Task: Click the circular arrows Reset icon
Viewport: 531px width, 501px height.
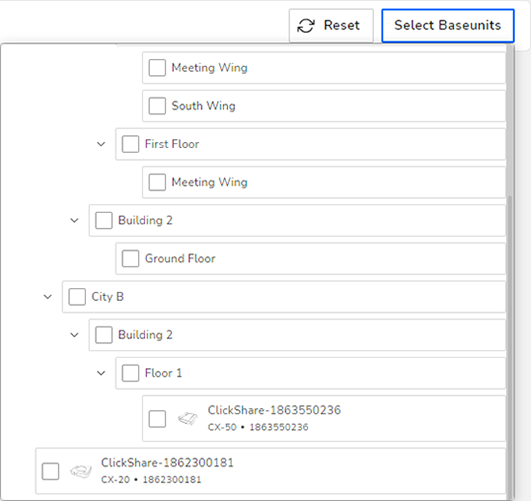Action: point(306,26)
